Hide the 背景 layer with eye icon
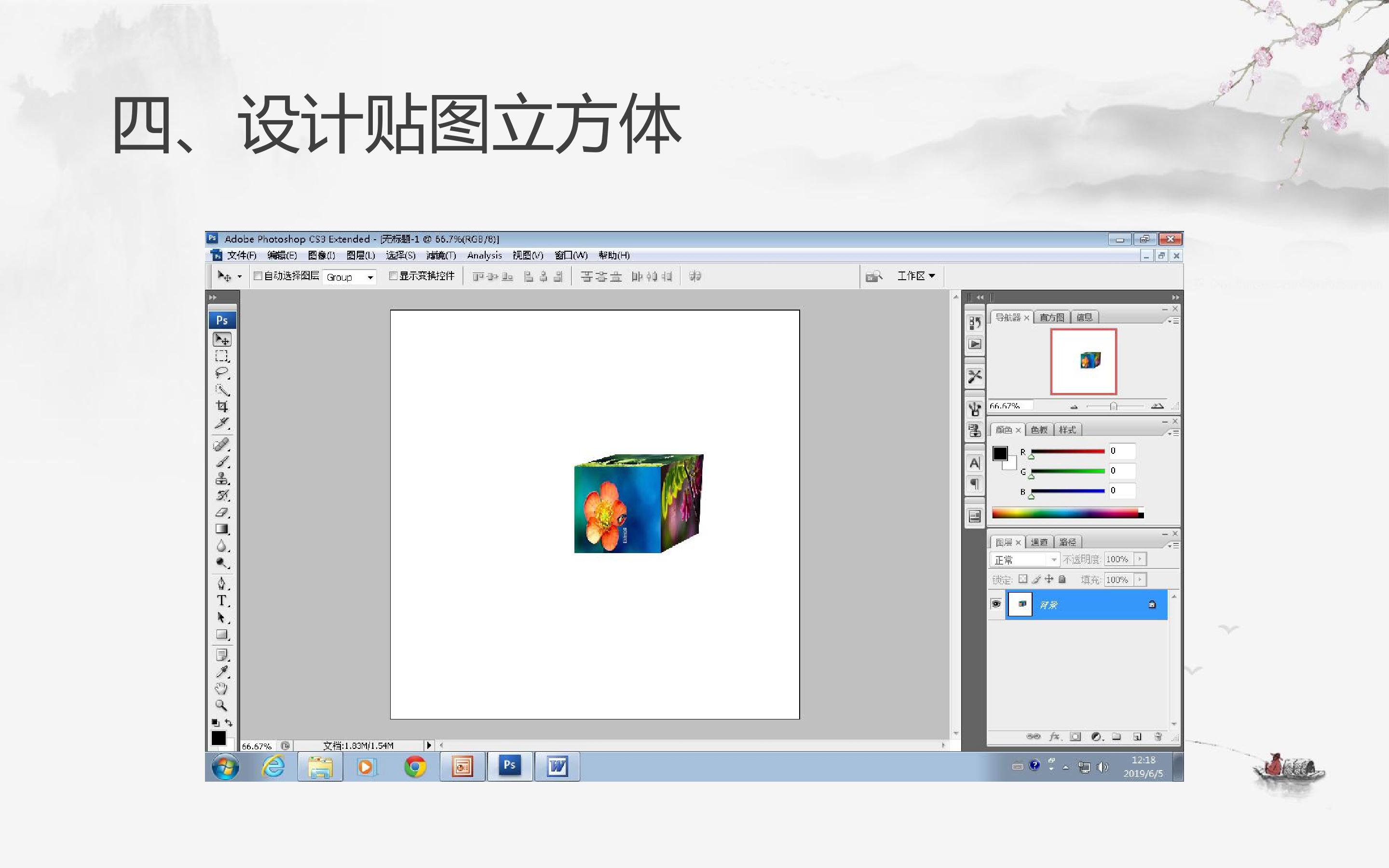Image resolution: width=1389 pixels, height=868 pixels. (x=996, y=604)
